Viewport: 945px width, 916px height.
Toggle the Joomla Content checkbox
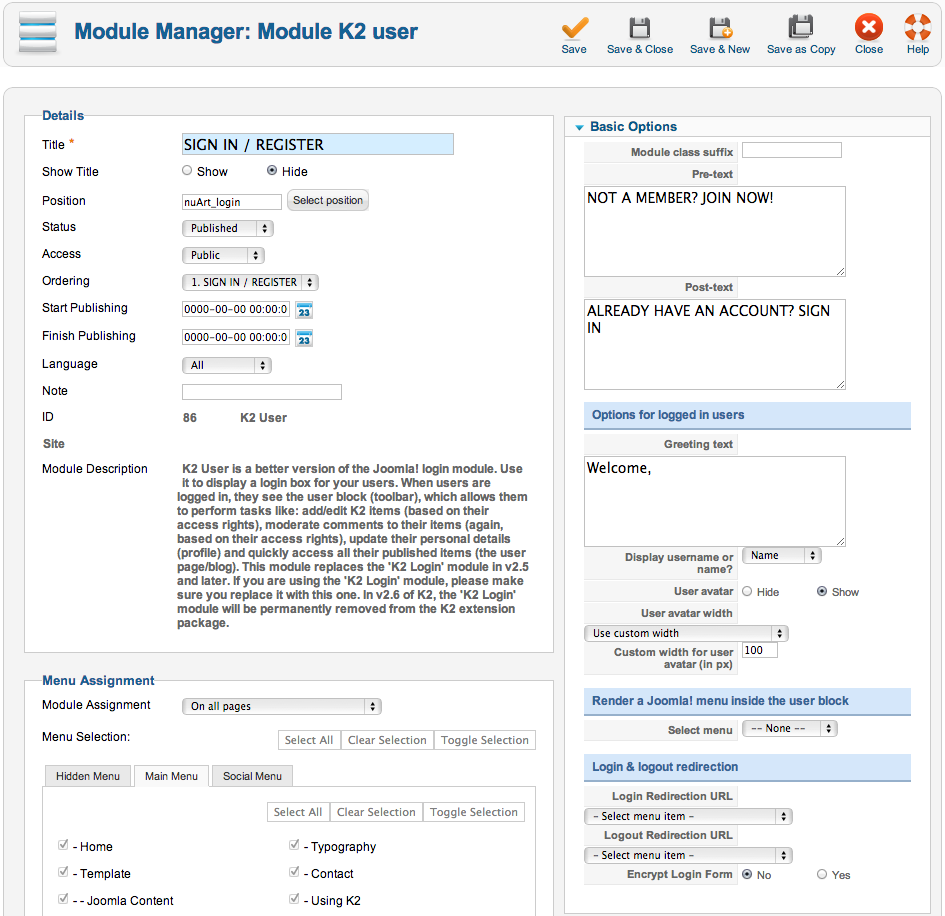point(63,899)
